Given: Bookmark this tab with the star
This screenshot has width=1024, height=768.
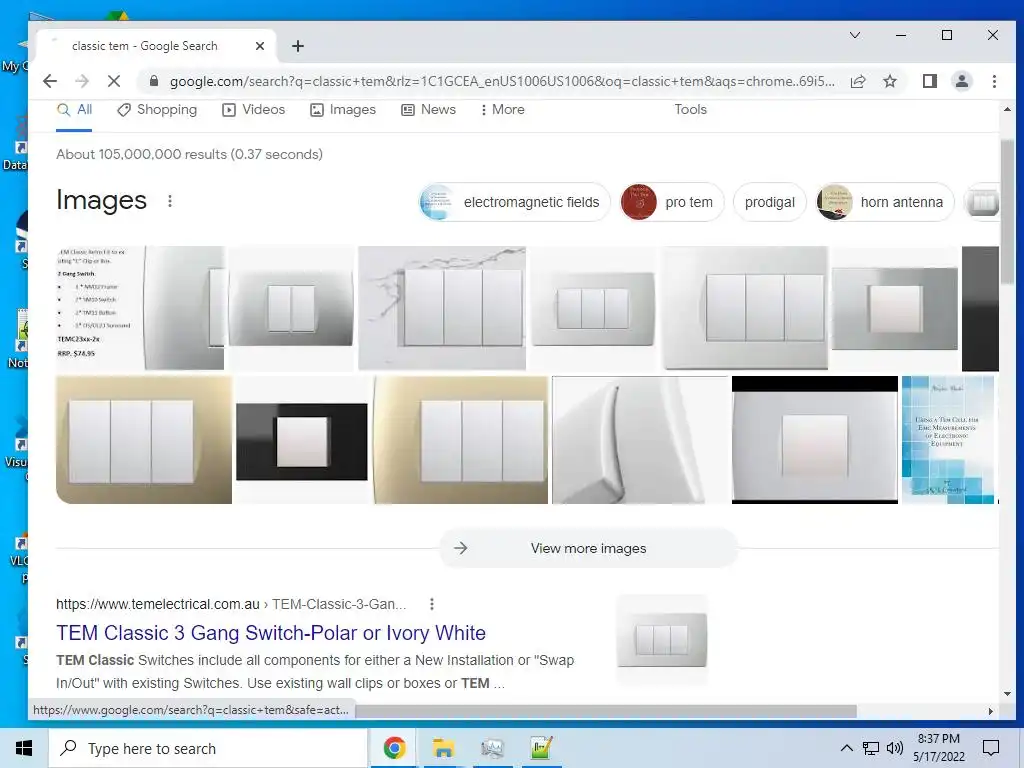Looking at the screenshot, I should (x=889, y=81).
